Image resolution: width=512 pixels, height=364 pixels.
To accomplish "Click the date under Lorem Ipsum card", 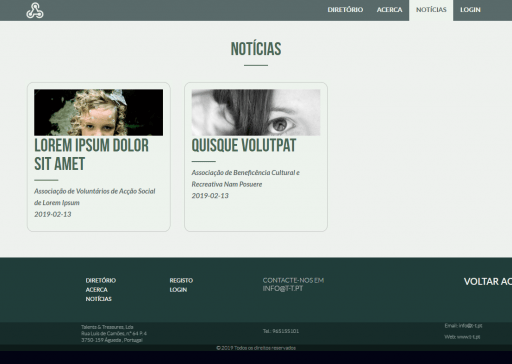I will click(x=53, y=214).
